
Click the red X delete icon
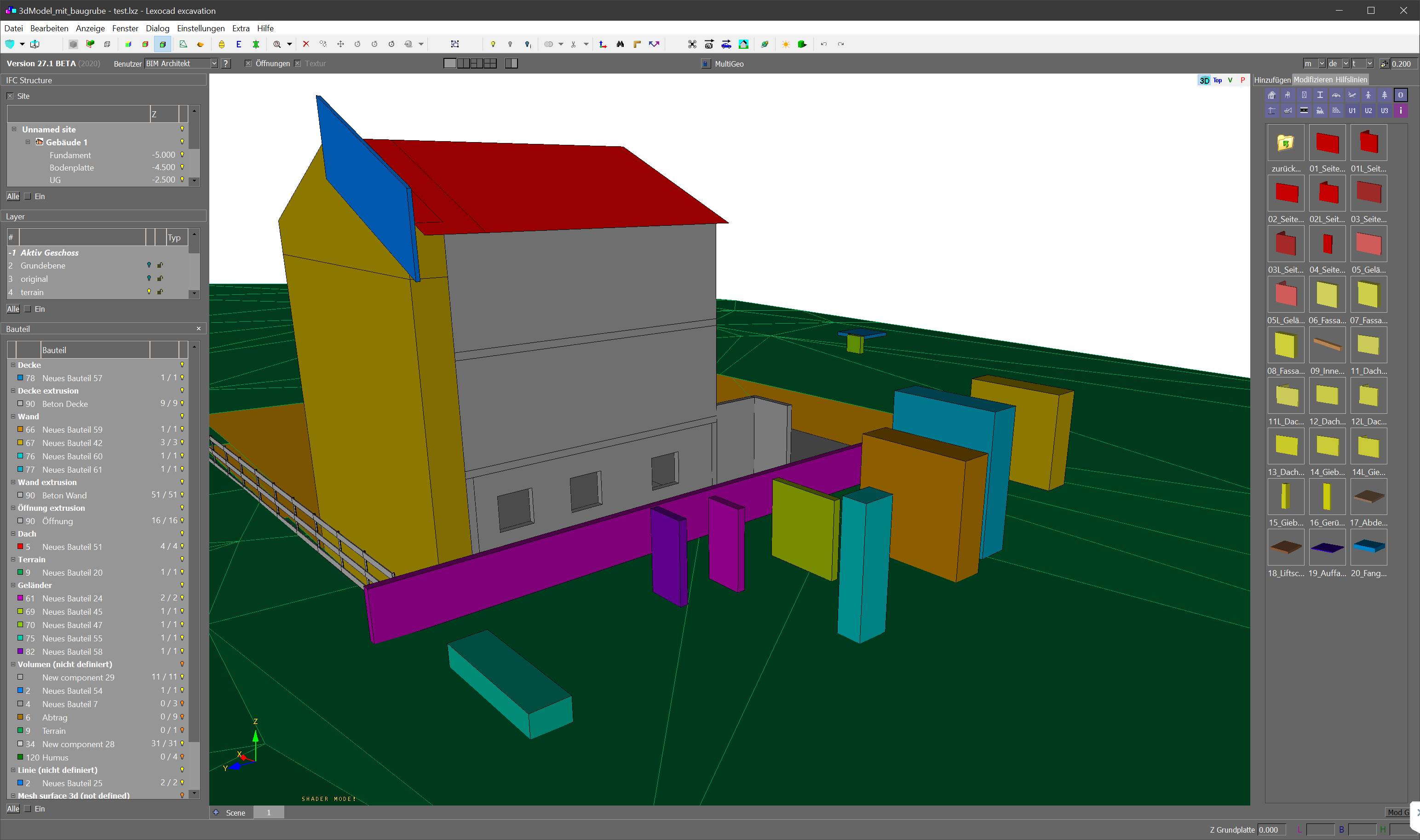click(306, 44)
